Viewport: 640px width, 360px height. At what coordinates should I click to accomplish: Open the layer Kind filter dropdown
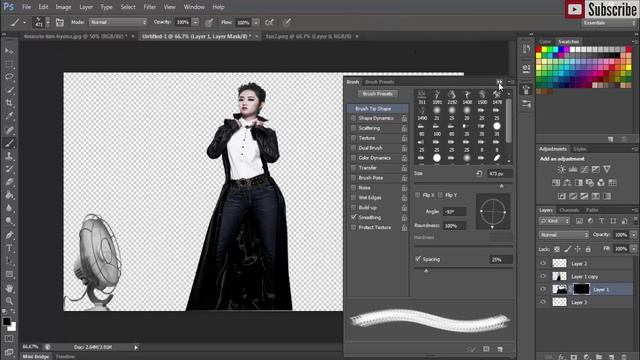coord(554,221)
